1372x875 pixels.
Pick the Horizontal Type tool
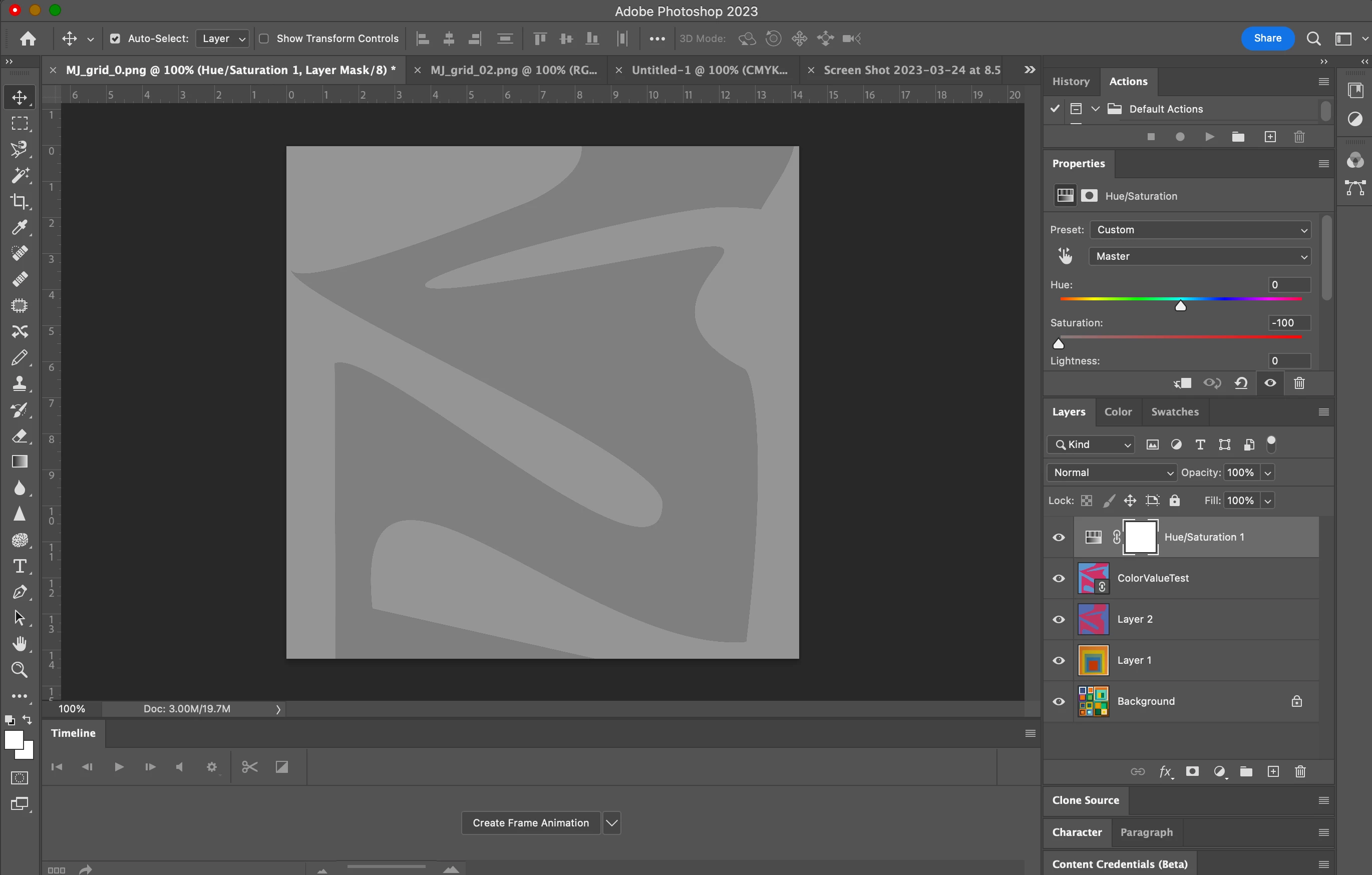click(x=20, y=566)
